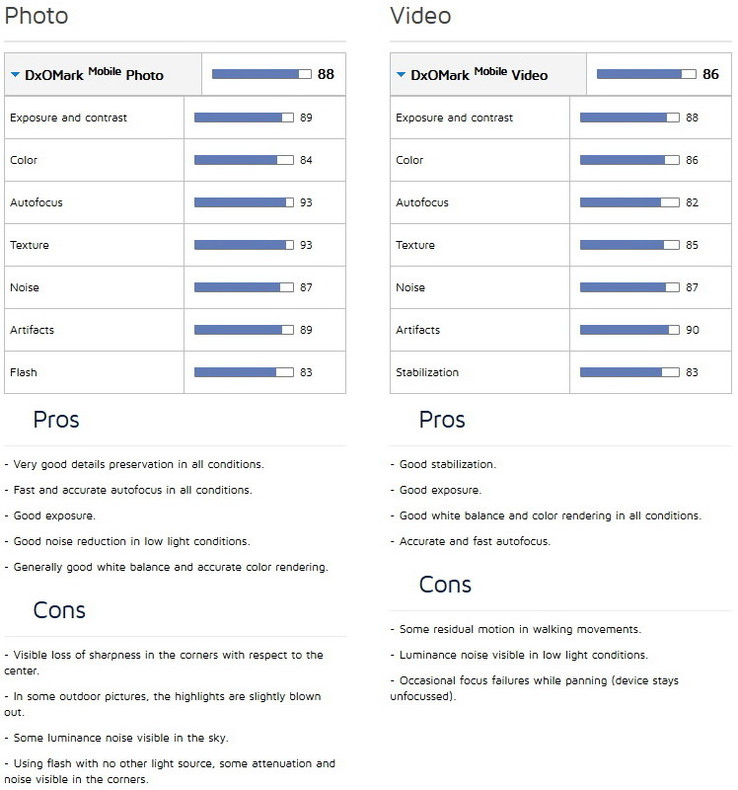Select the Photo Noise row label

[x=25, y=288]
